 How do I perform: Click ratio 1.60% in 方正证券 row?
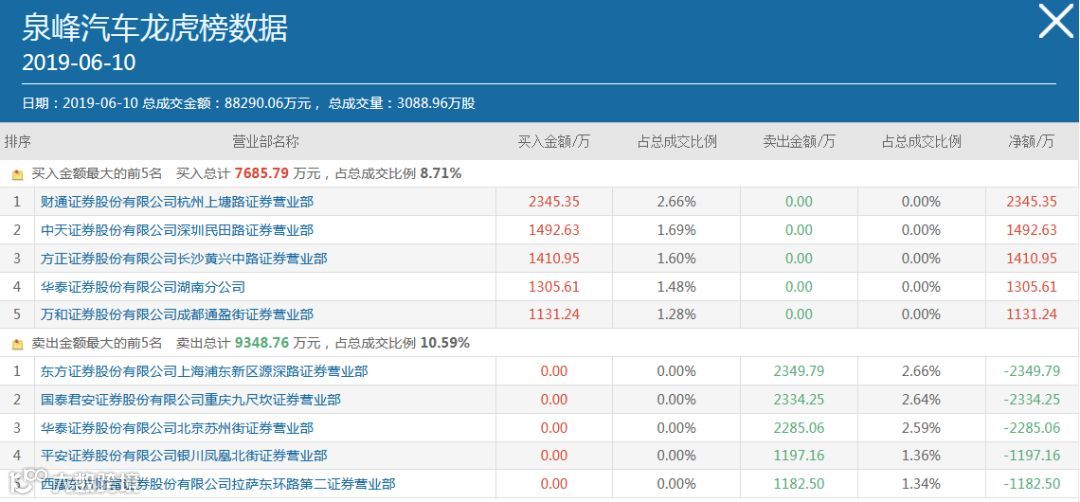(676, 258)
